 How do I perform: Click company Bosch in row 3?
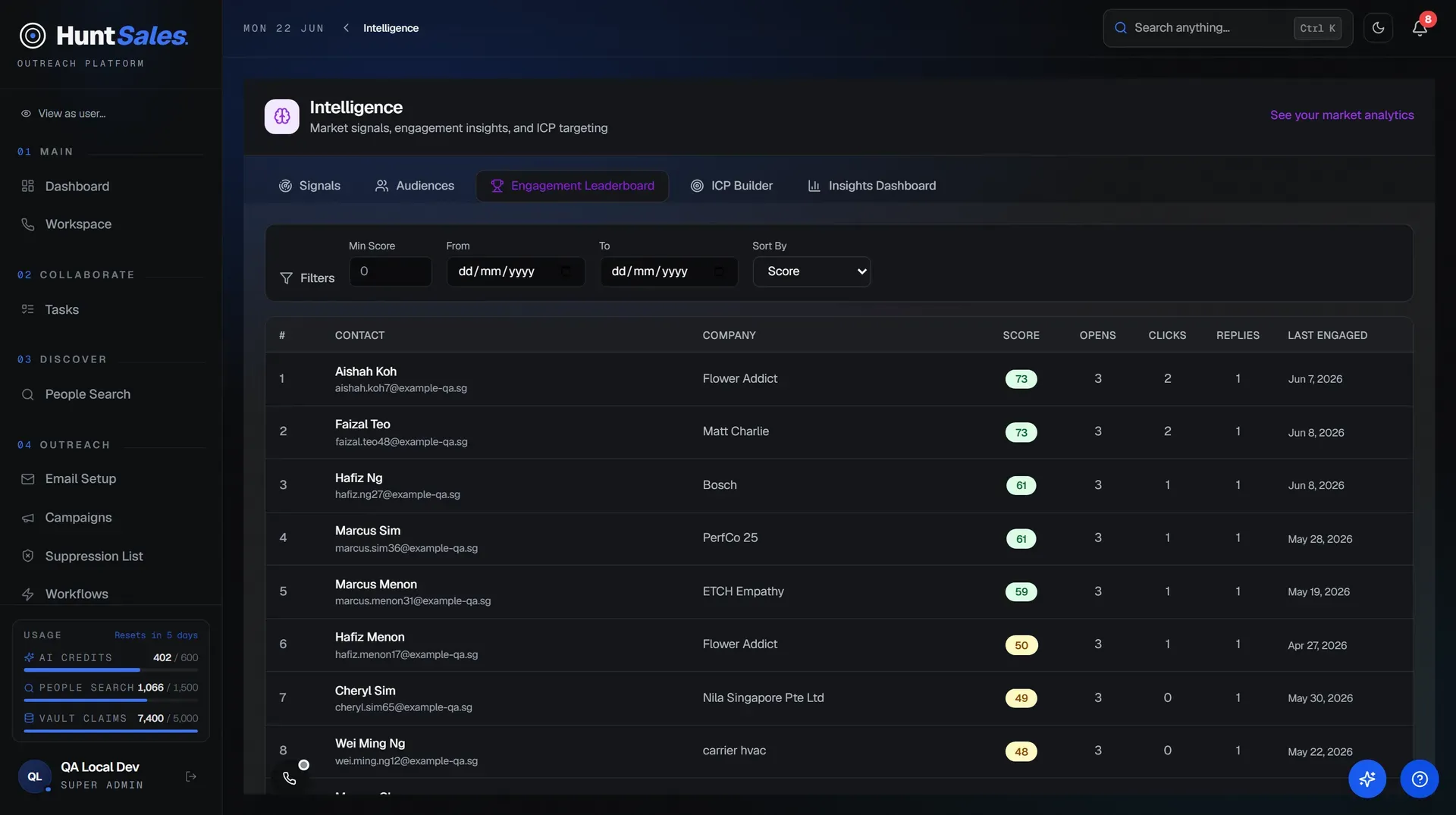click(720, 485)
